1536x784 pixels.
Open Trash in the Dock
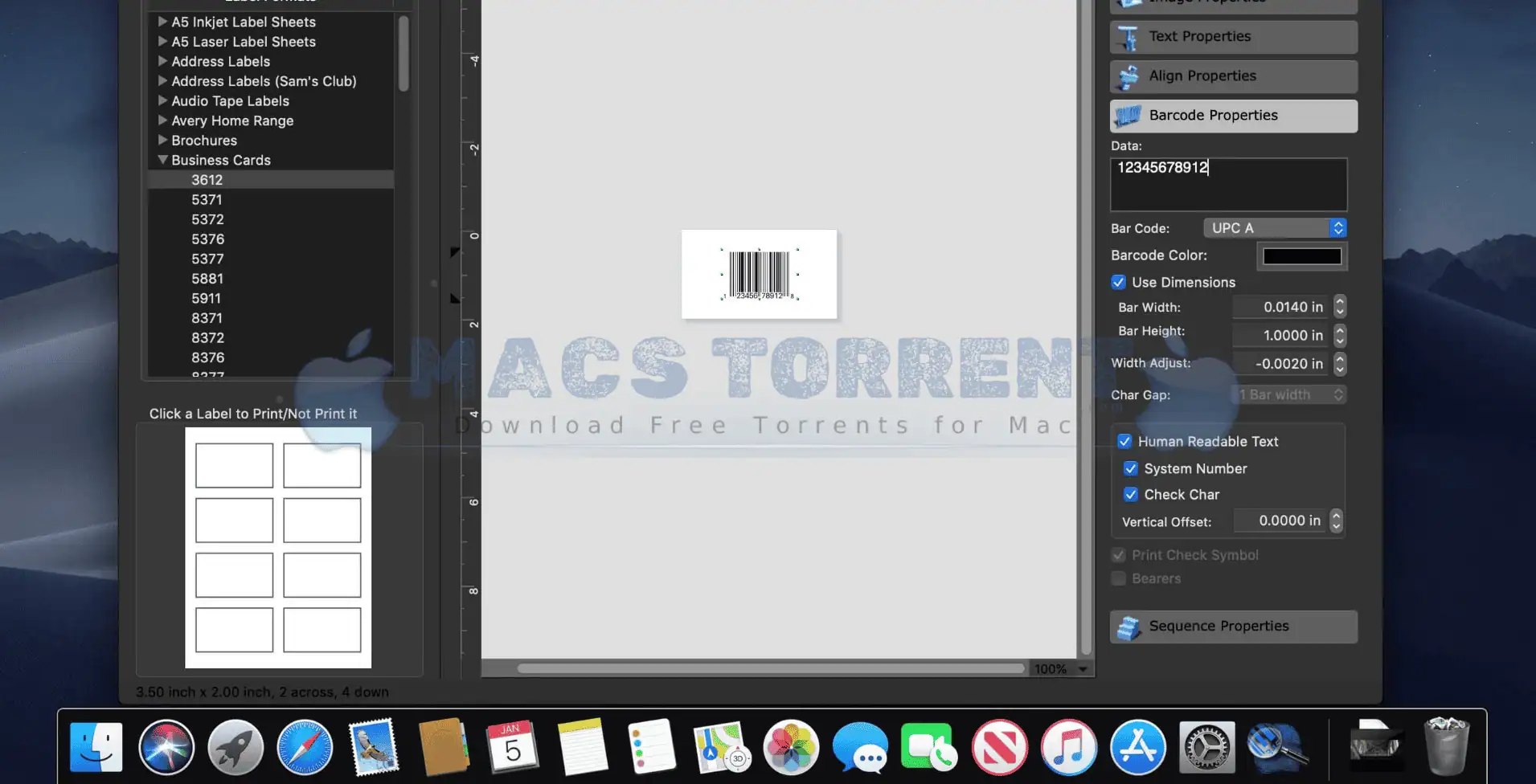[1447, 747]
